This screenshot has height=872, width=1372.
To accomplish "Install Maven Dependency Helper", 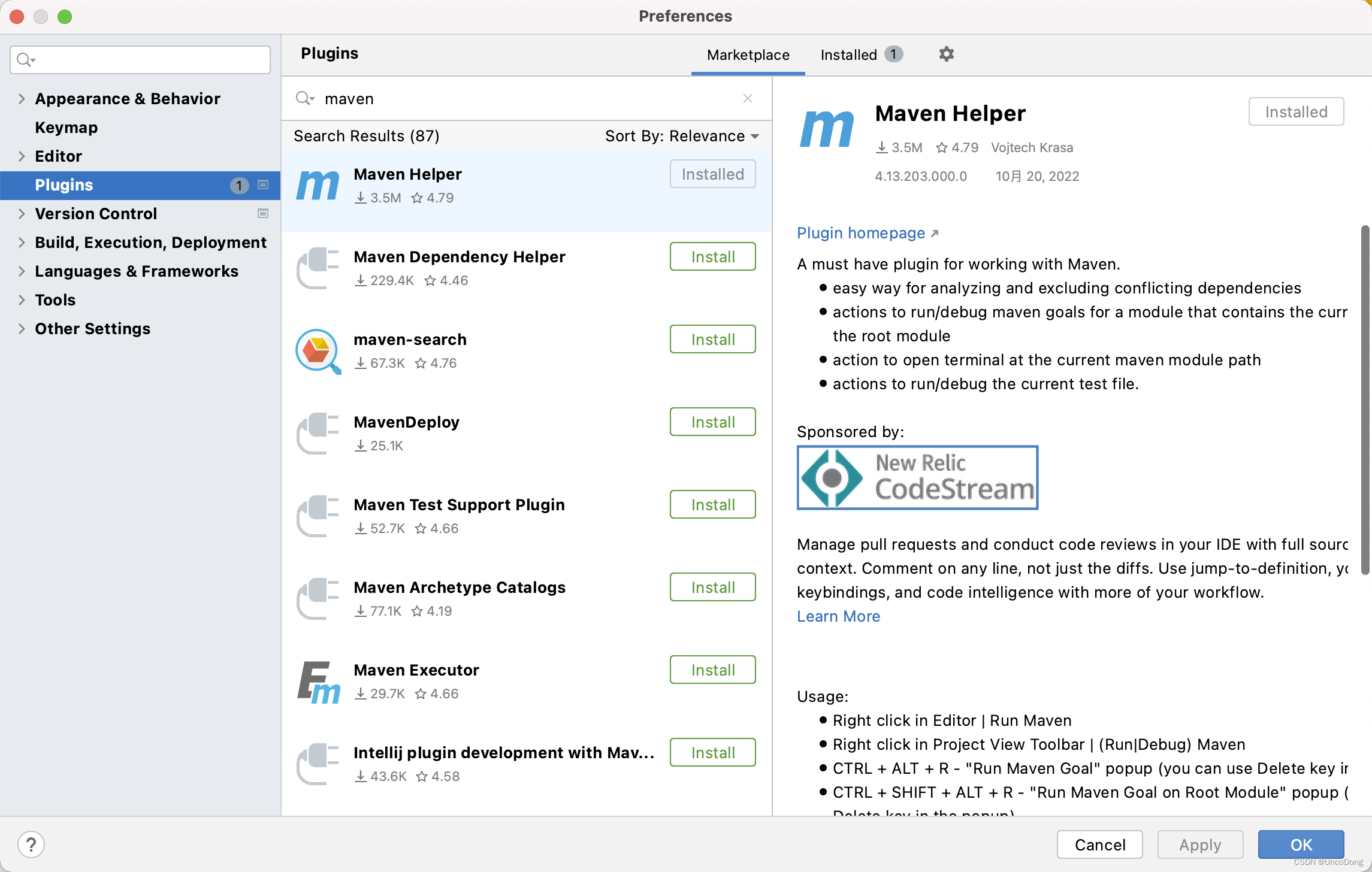I will (712, 256).
